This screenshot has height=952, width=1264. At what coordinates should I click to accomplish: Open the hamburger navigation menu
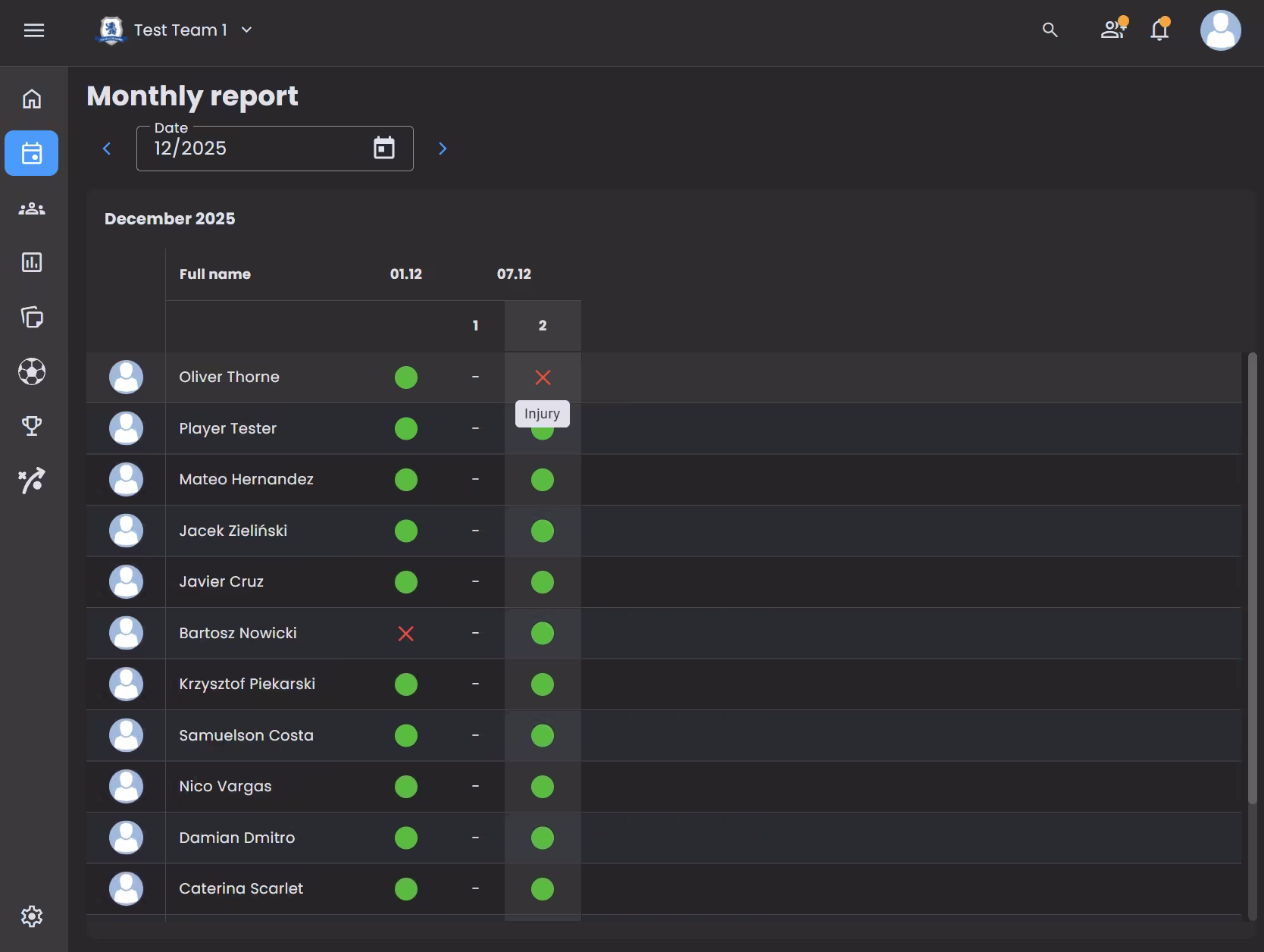34,30
